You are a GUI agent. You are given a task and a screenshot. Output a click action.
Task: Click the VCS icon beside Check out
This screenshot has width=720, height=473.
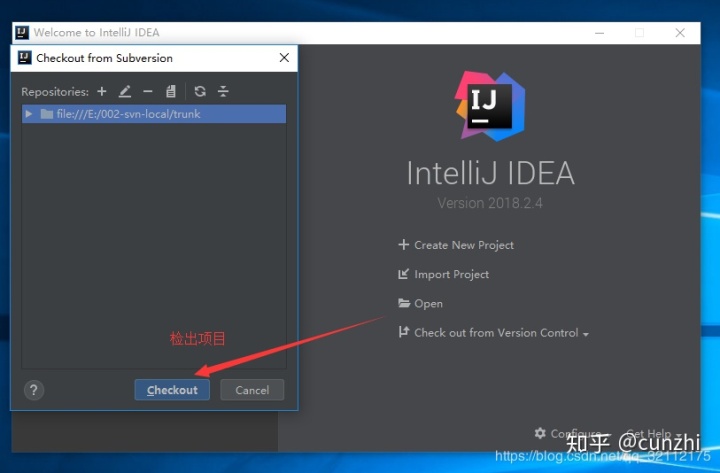[x=404, y=332]
